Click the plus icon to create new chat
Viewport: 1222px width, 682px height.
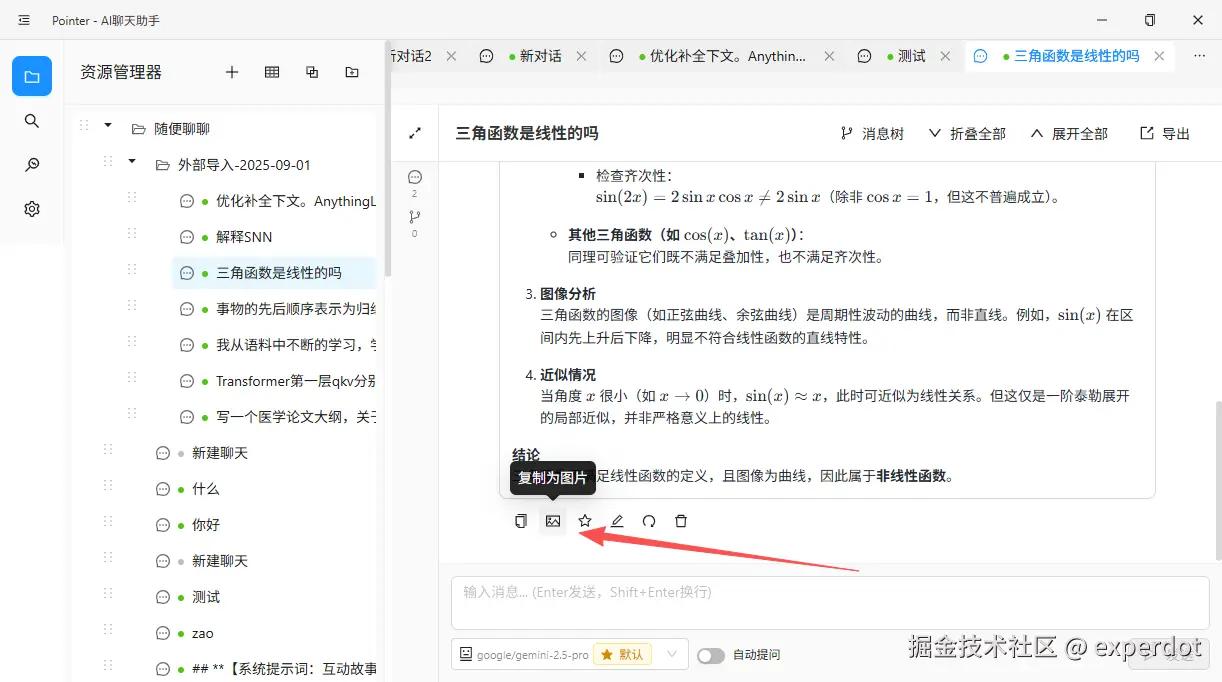pos(232,72)
